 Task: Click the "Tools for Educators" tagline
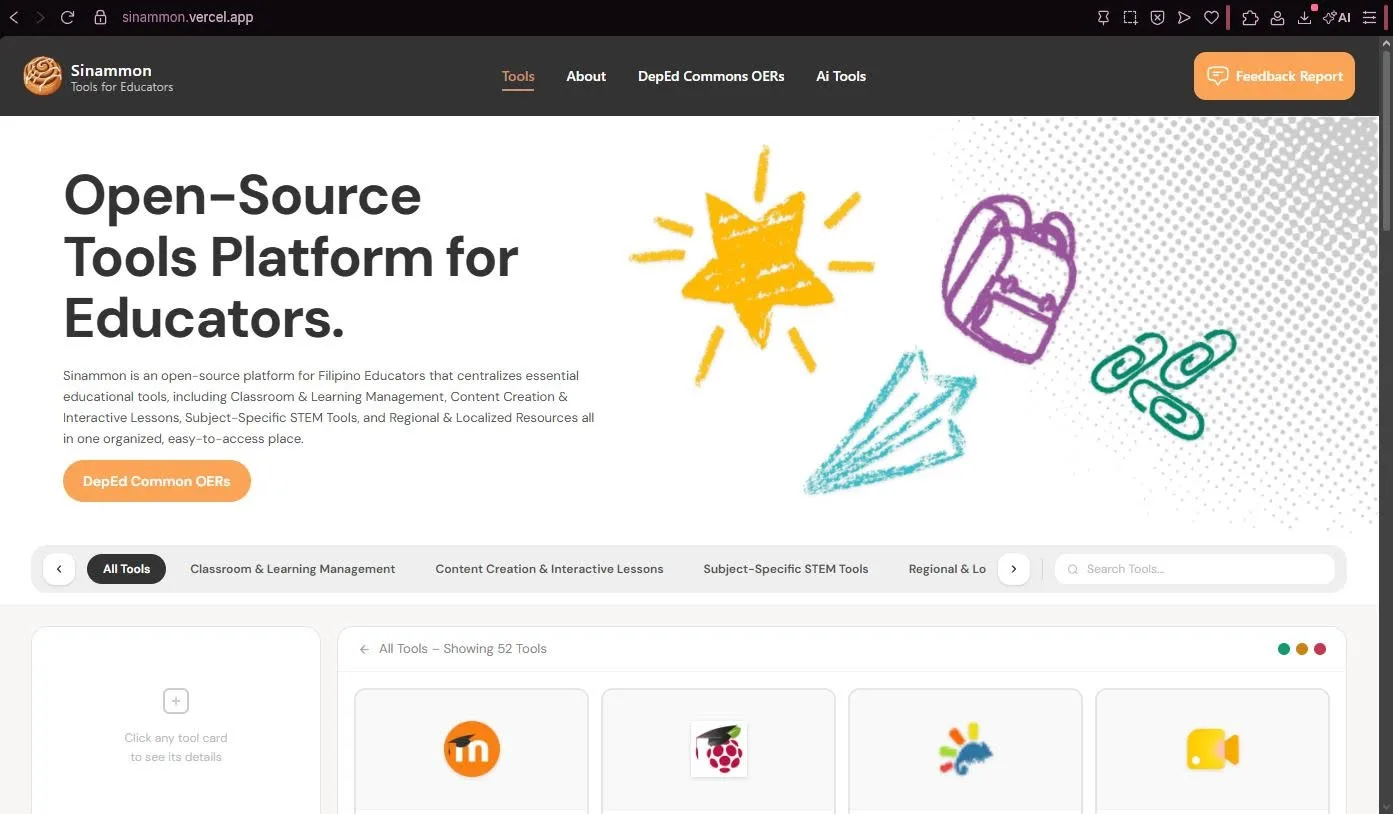(122, 87)
